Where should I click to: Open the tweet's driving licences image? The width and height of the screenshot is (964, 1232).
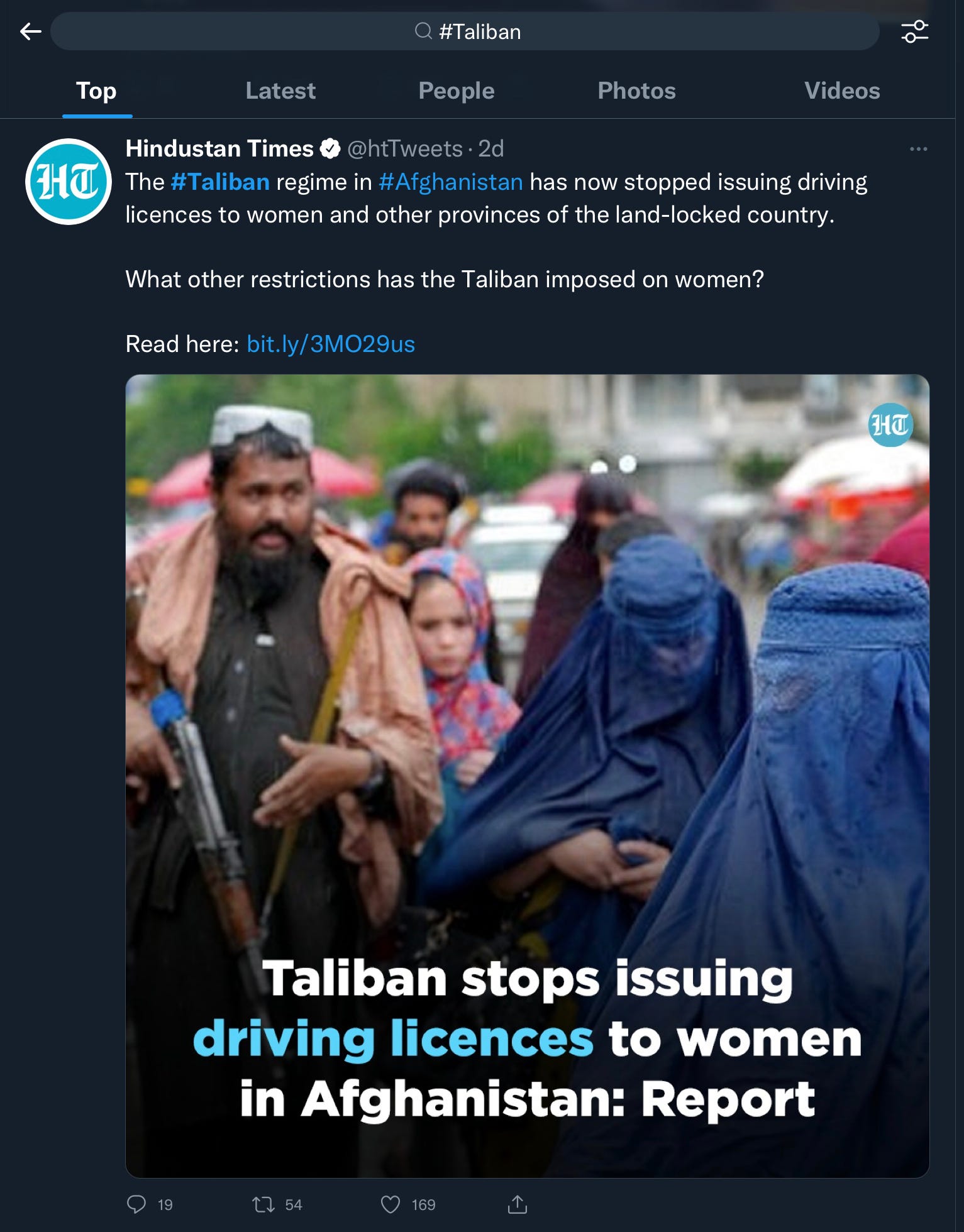(x=528, y=776)
